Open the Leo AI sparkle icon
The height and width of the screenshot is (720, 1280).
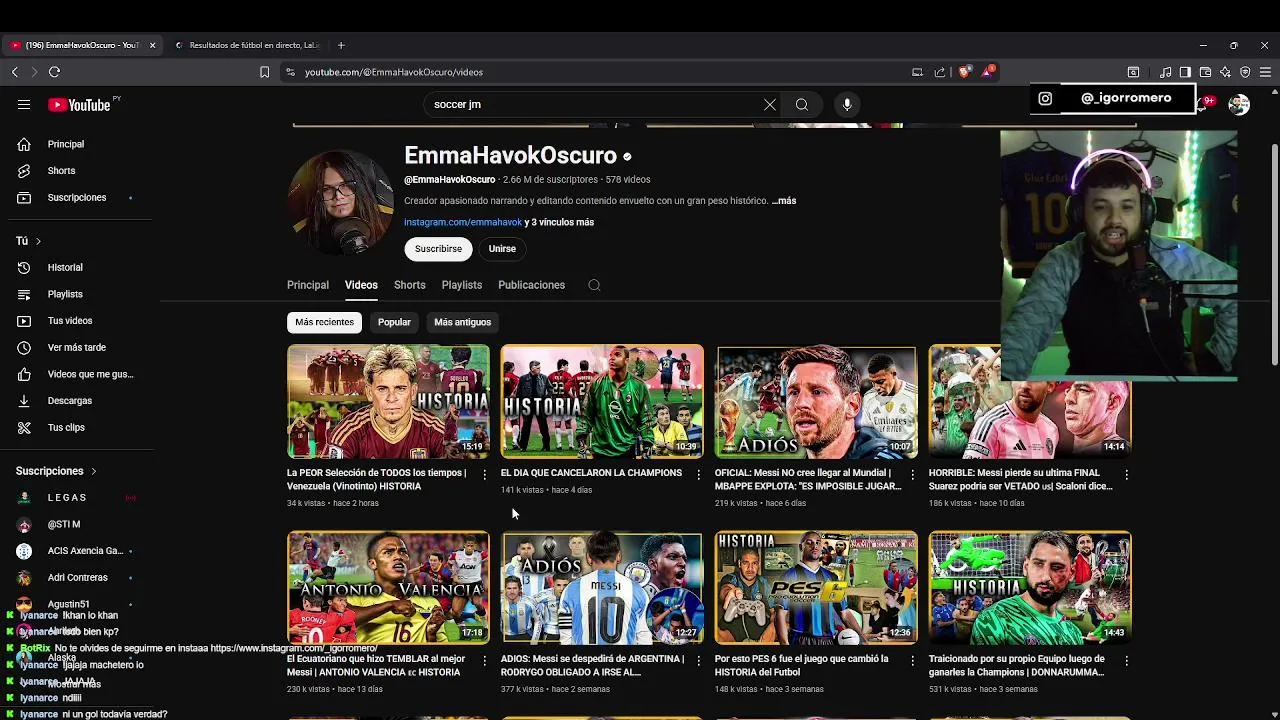(1225, 72)
